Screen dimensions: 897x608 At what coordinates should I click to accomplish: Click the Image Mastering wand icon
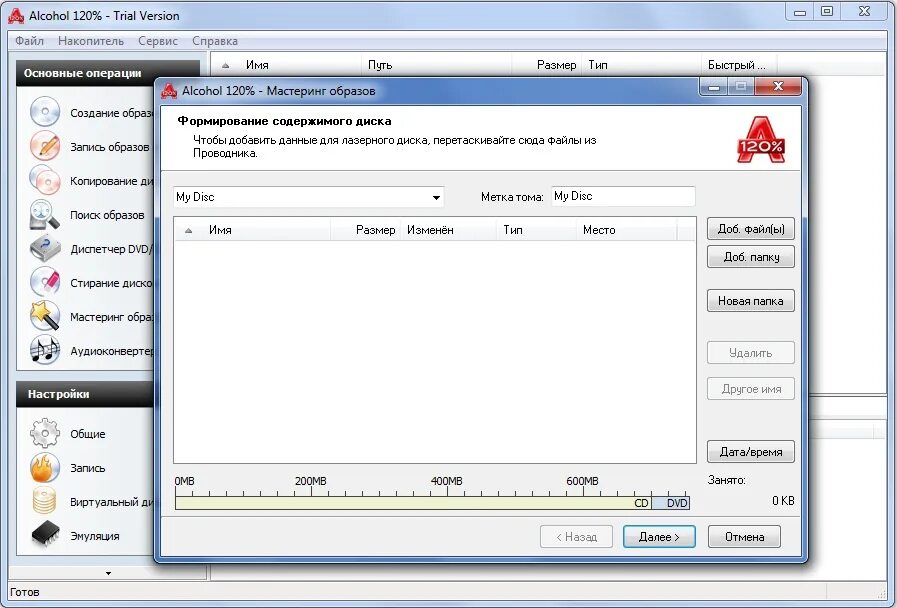tap(45, 316)
